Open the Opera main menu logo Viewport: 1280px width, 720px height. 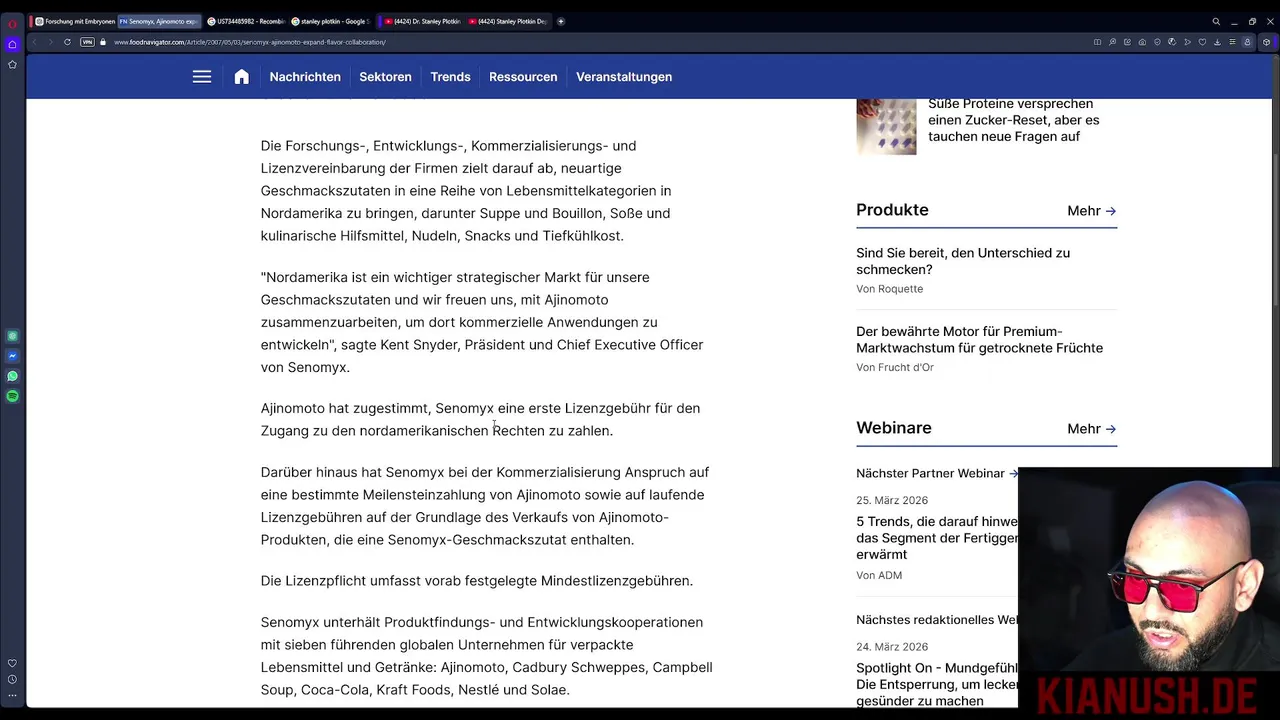[12, 24]
